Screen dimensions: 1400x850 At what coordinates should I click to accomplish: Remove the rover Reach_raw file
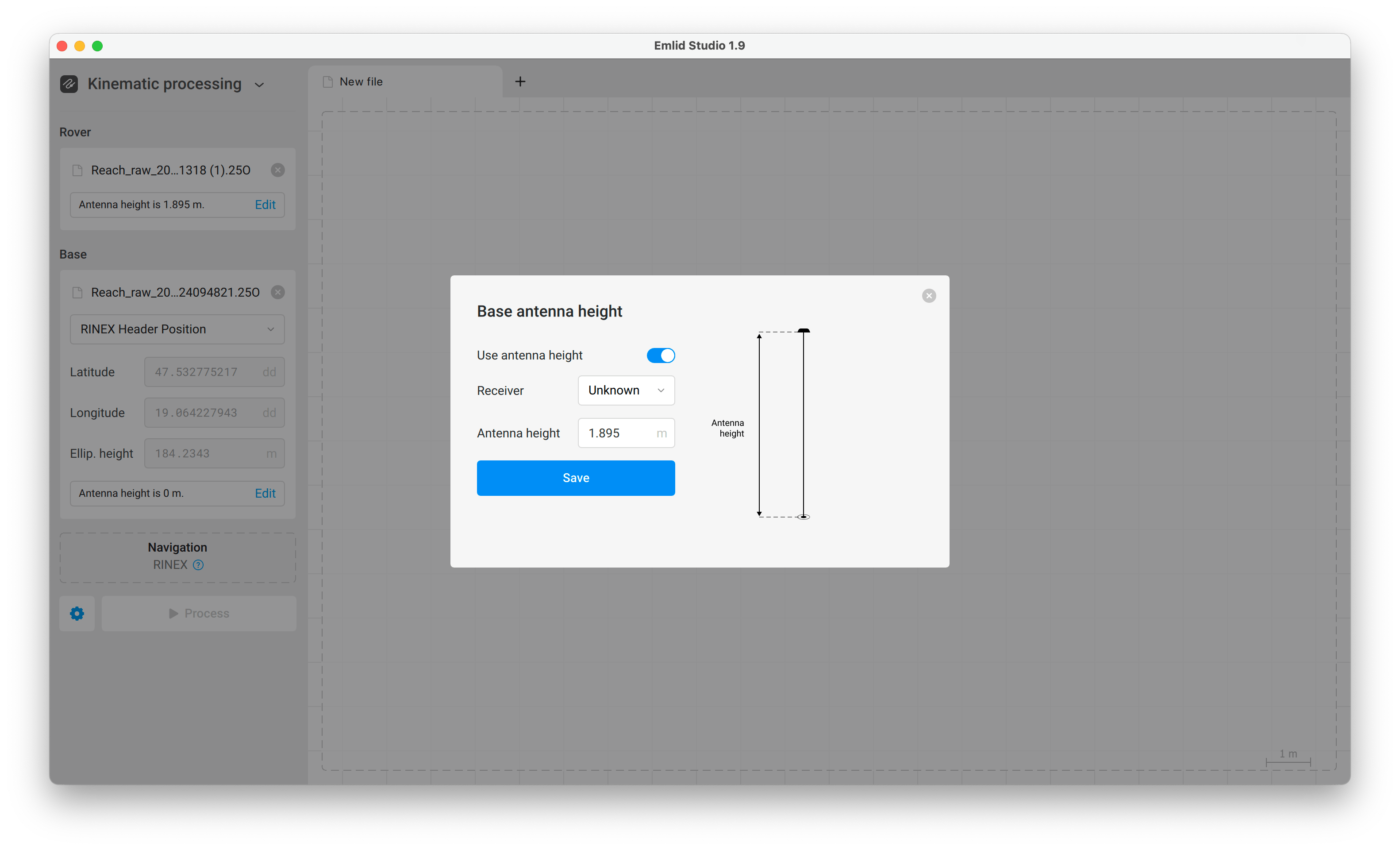[277, 170]
